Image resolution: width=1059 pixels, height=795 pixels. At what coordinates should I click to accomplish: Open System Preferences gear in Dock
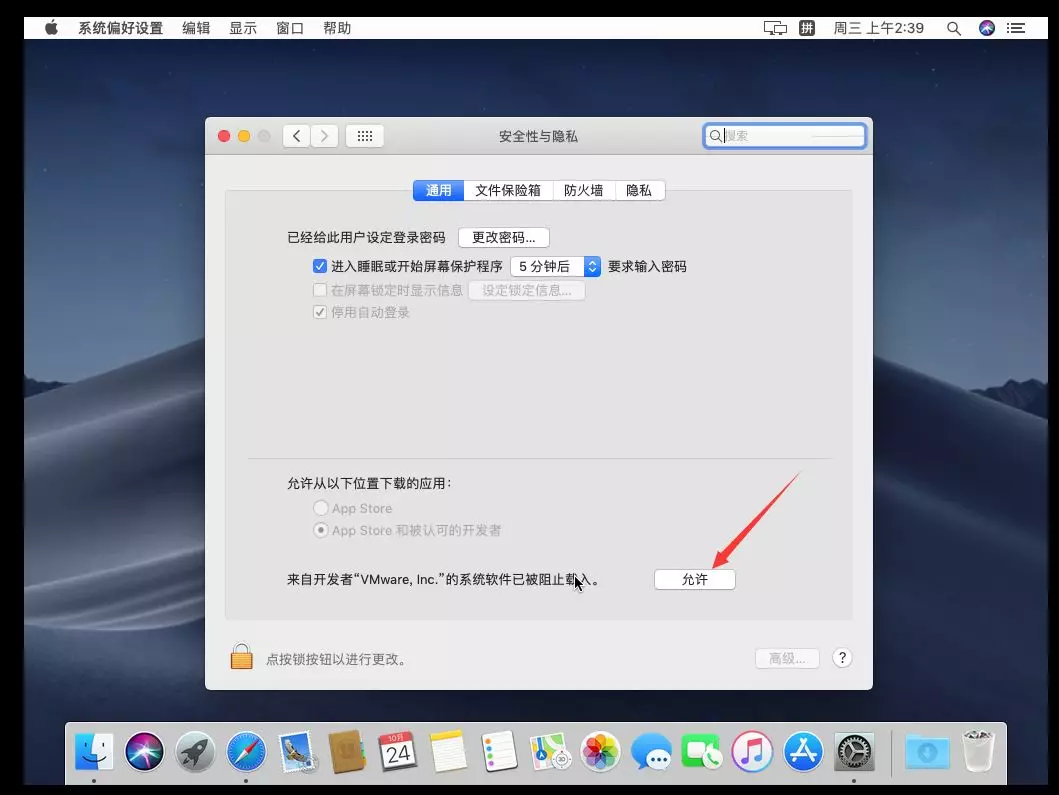[854, 751]
